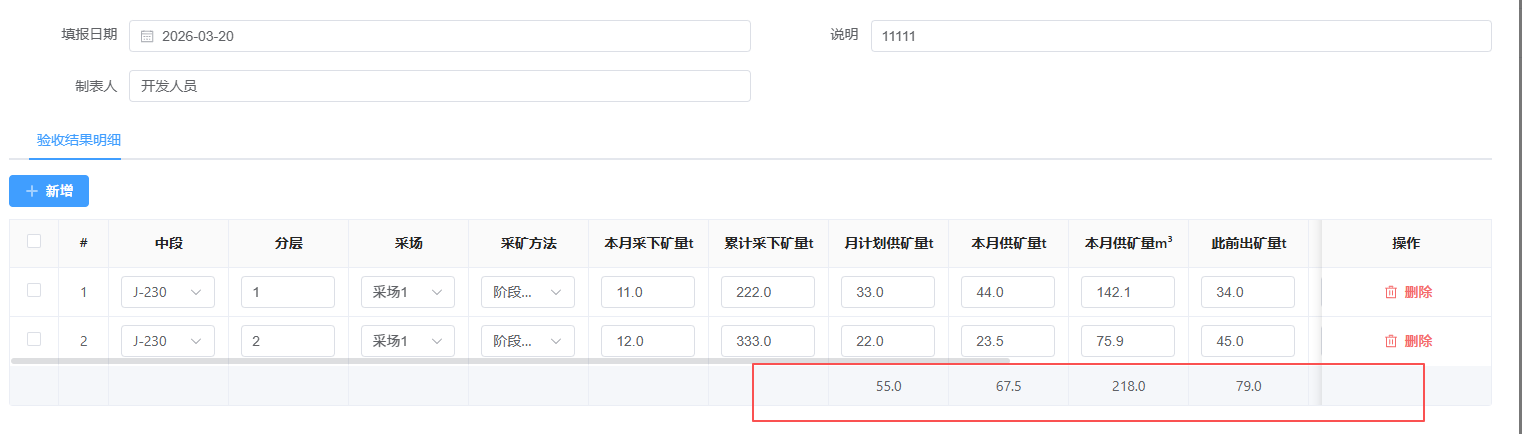Click the 分层 input in row 2
Screen dimensions: 1522x434
(288, 341)
